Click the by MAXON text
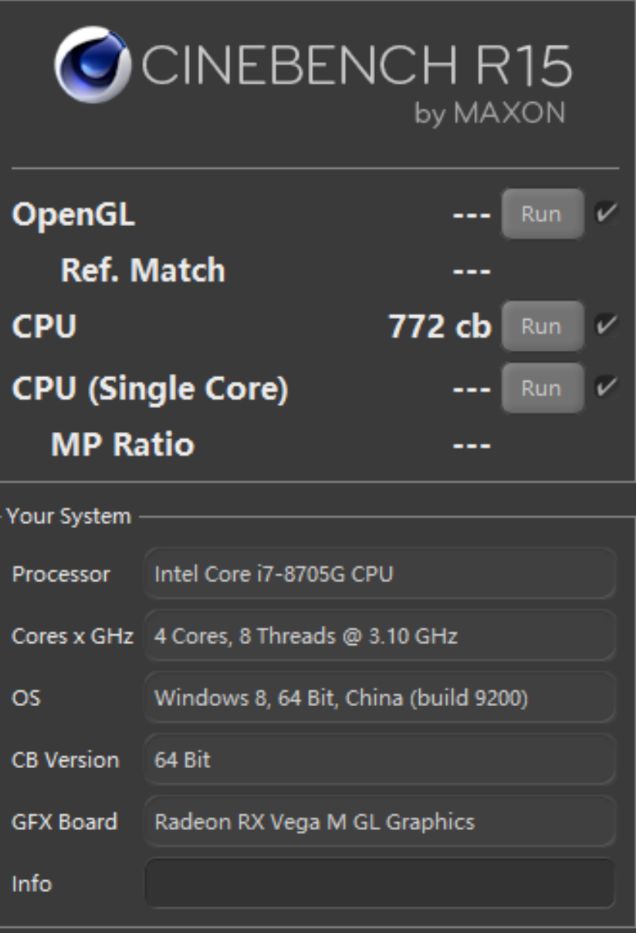Screen dimensions: 636x933 [x=490, y=113]
